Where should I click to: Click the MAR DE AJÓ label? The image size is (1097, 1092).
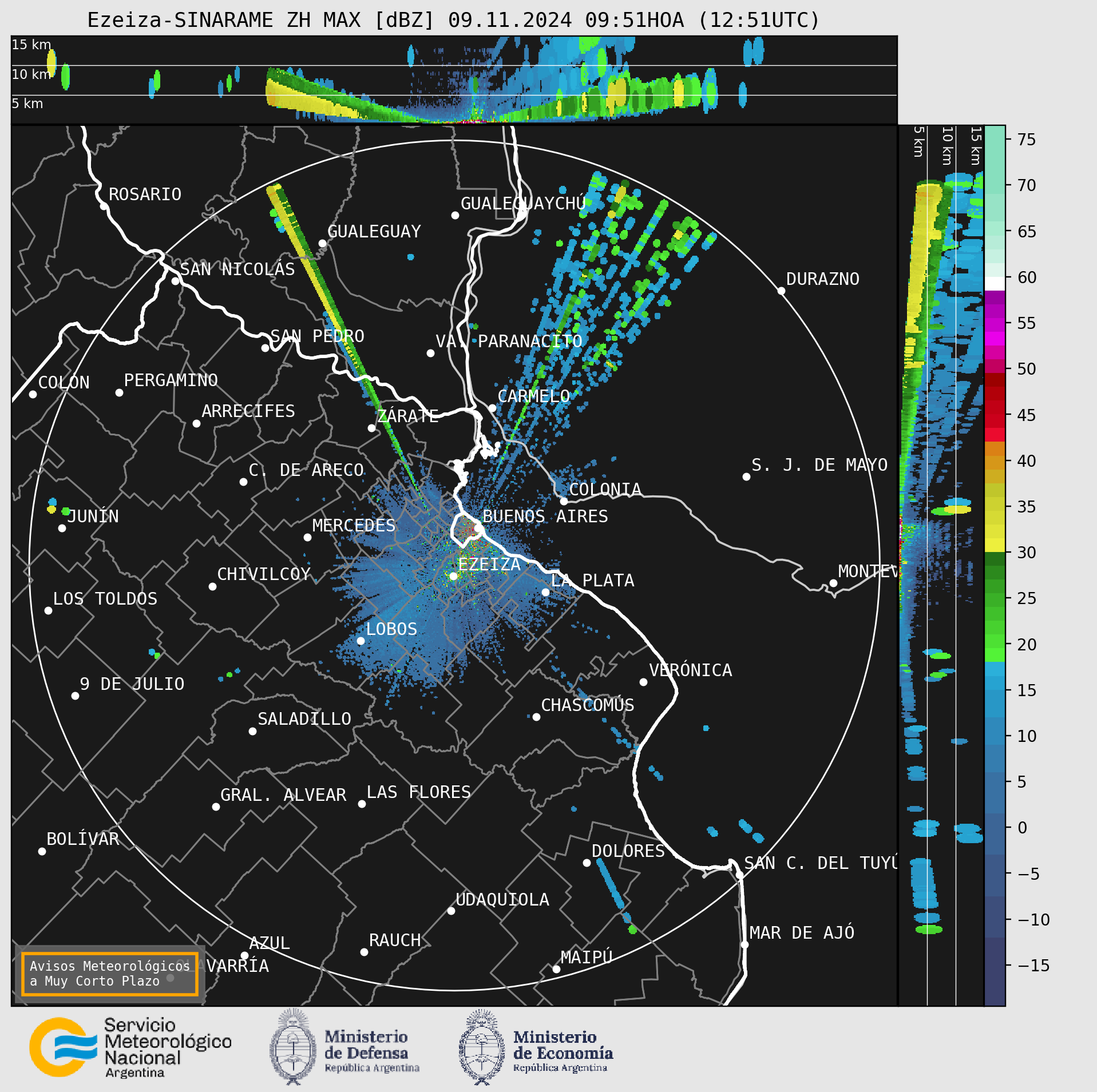(802, 933)
